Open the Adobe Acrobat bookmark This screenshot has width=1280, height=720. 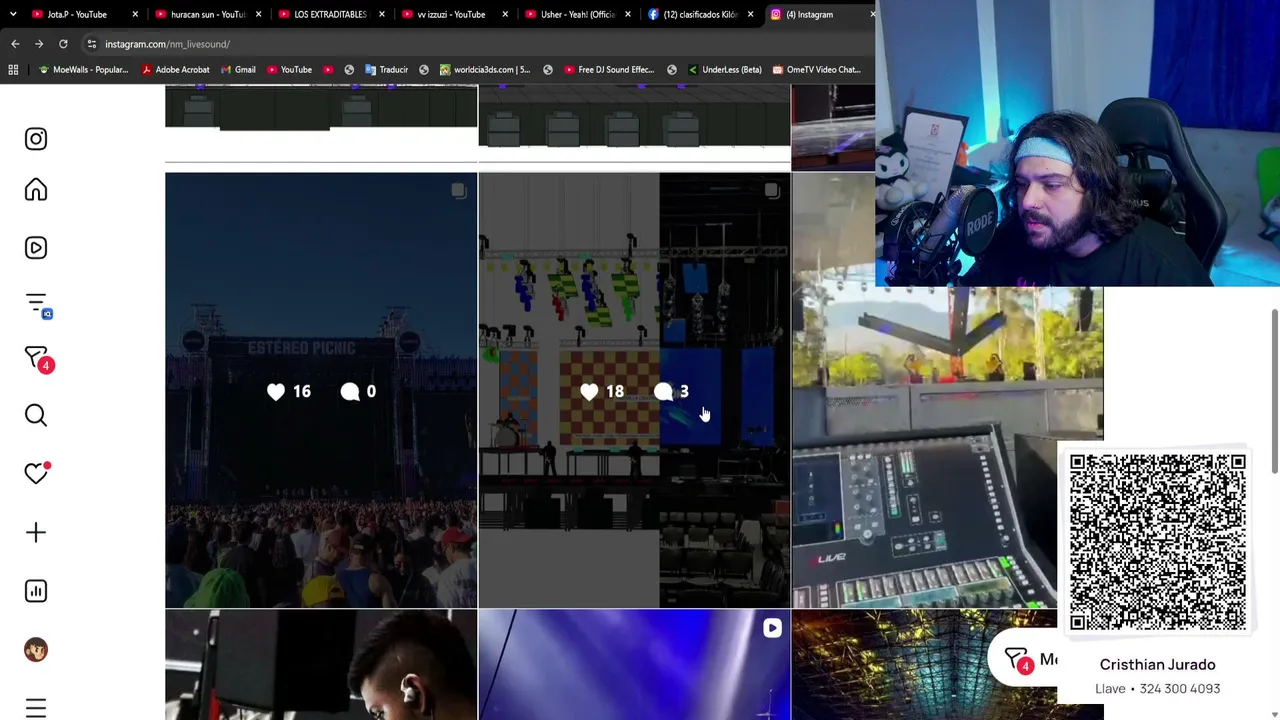[176, 70]
